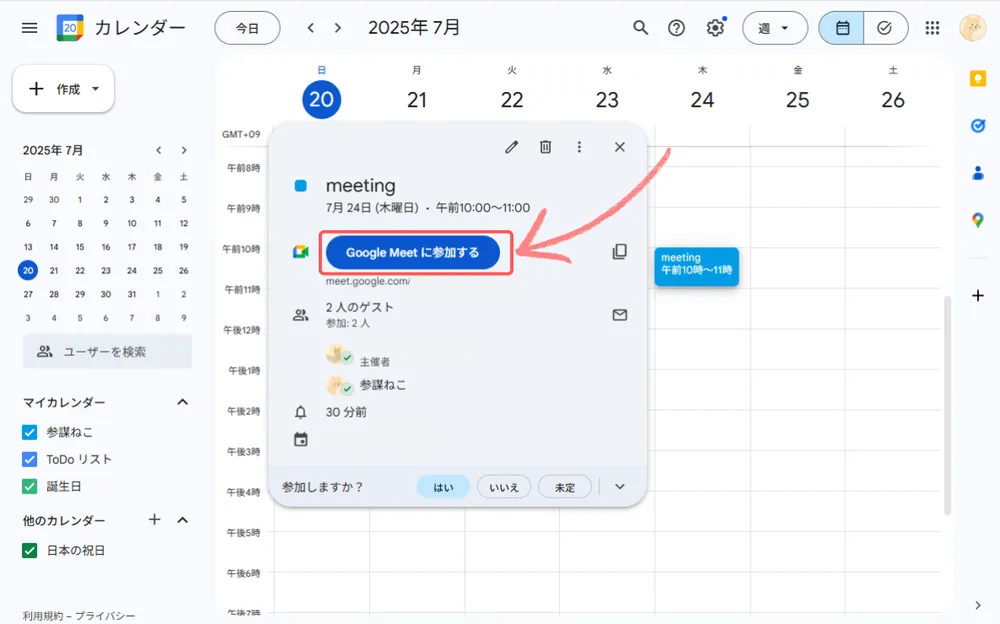
Task: Open the account avatar in header
Action: [973, 28]
